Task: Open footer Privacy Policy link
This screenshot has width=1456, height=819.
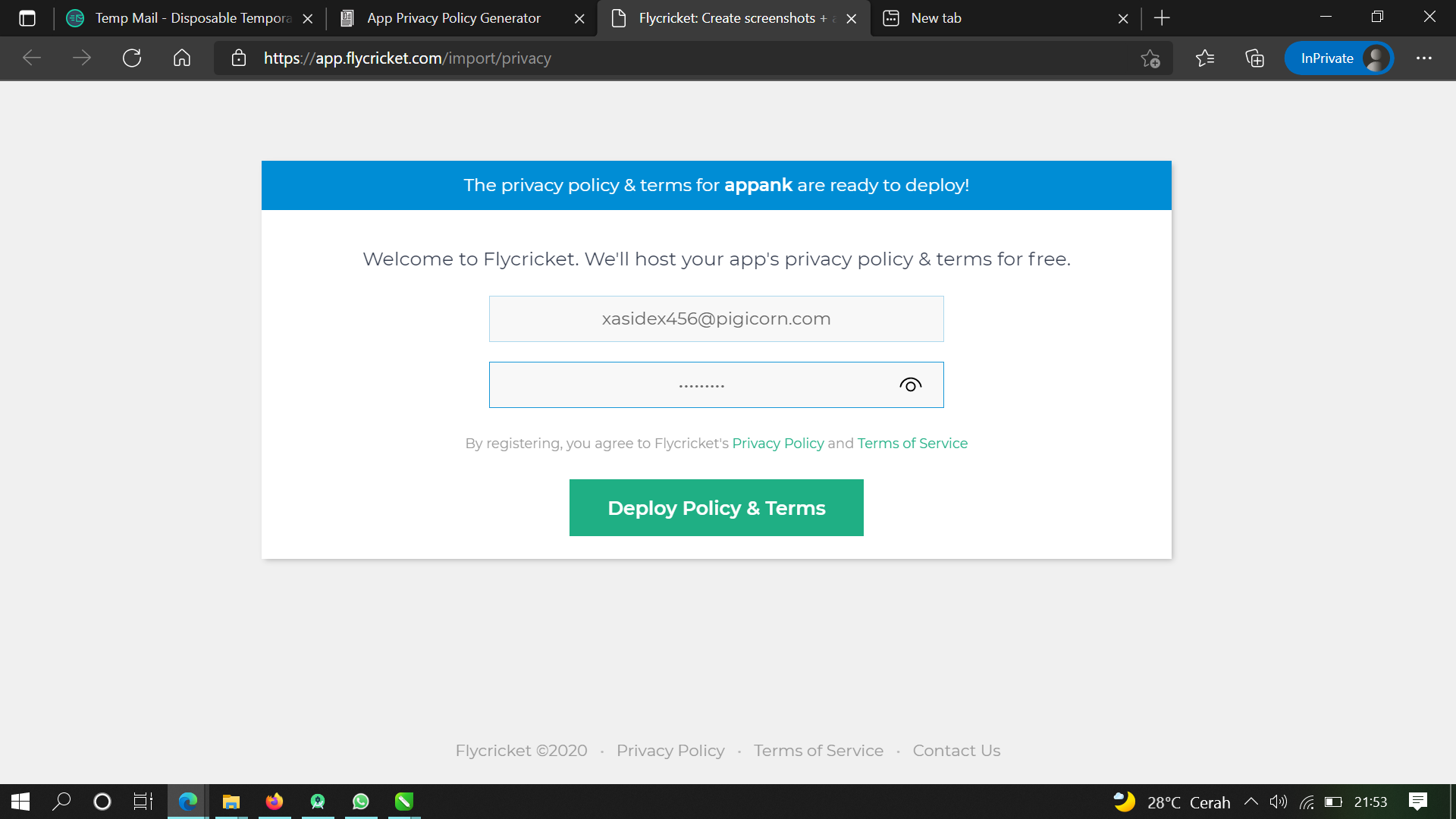Action: (670, 750)
